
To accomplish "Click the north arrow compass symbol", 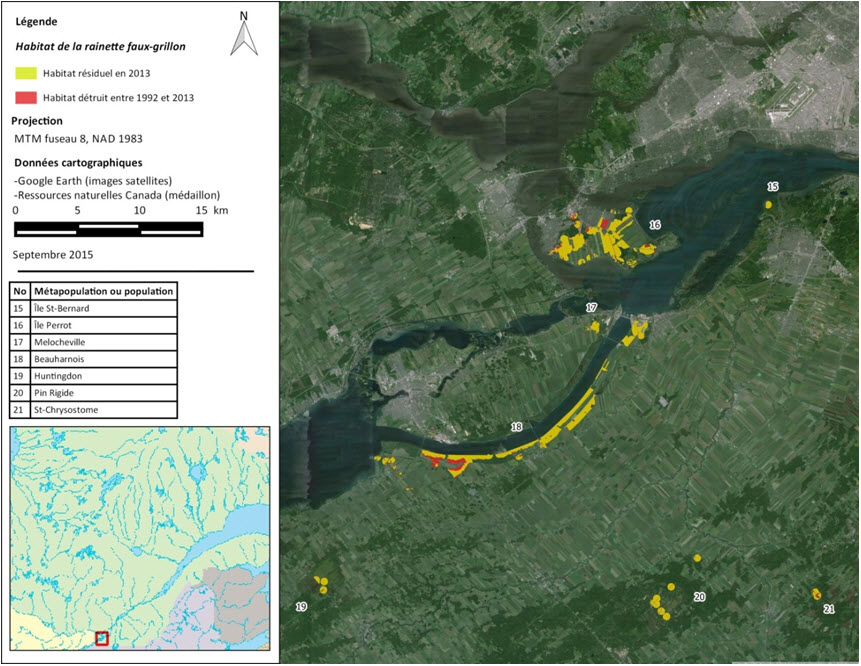I will pyautogui.click(x=243, y=33).
